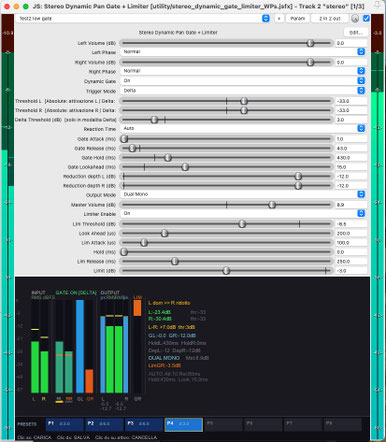Load preset P2
386x442 pixels.
click(x=104, y=425)
